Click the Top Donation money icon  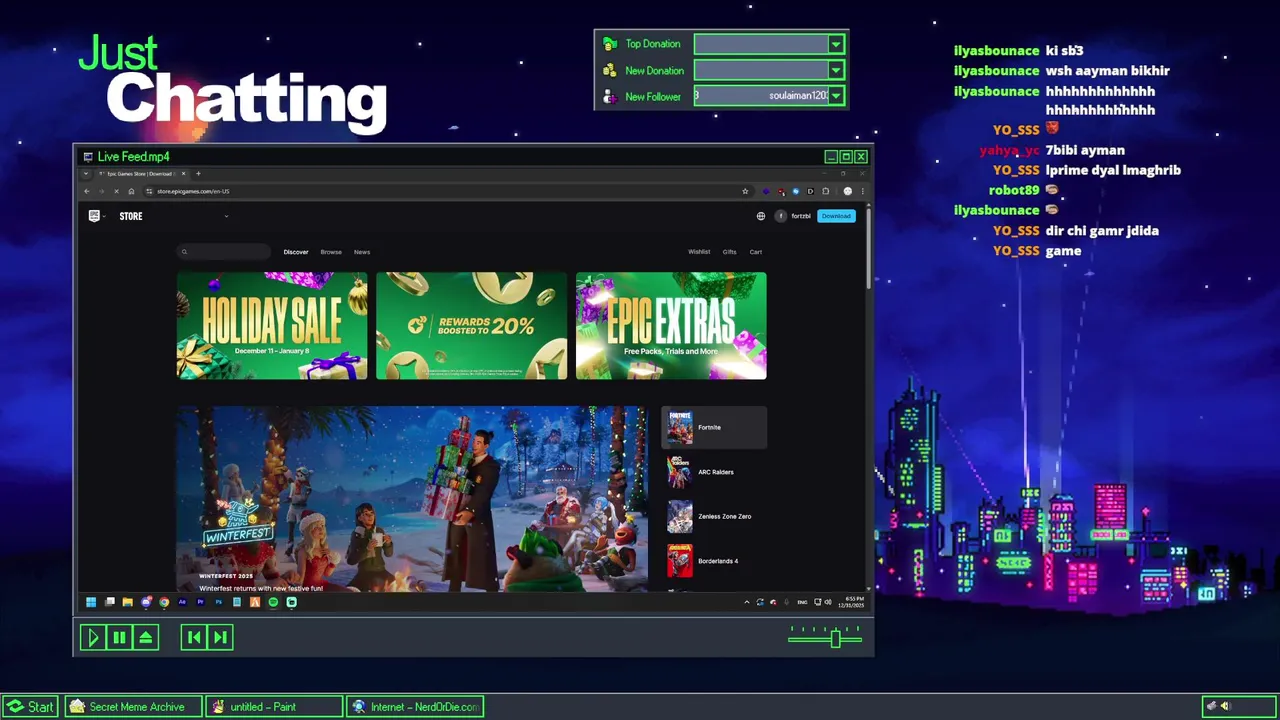pyautogui.click(x=610, y=44)
